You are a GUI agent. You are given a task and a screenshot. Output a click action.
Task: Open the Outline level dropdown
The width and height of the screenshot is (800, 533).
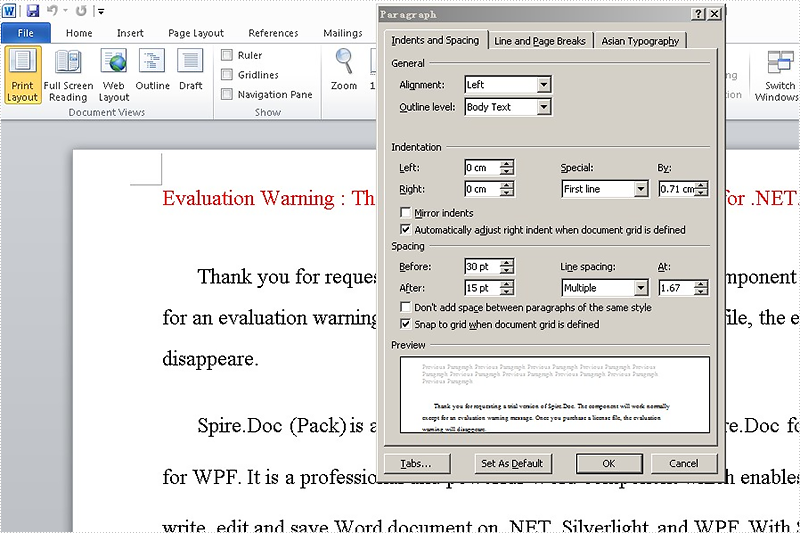point(544,107)
